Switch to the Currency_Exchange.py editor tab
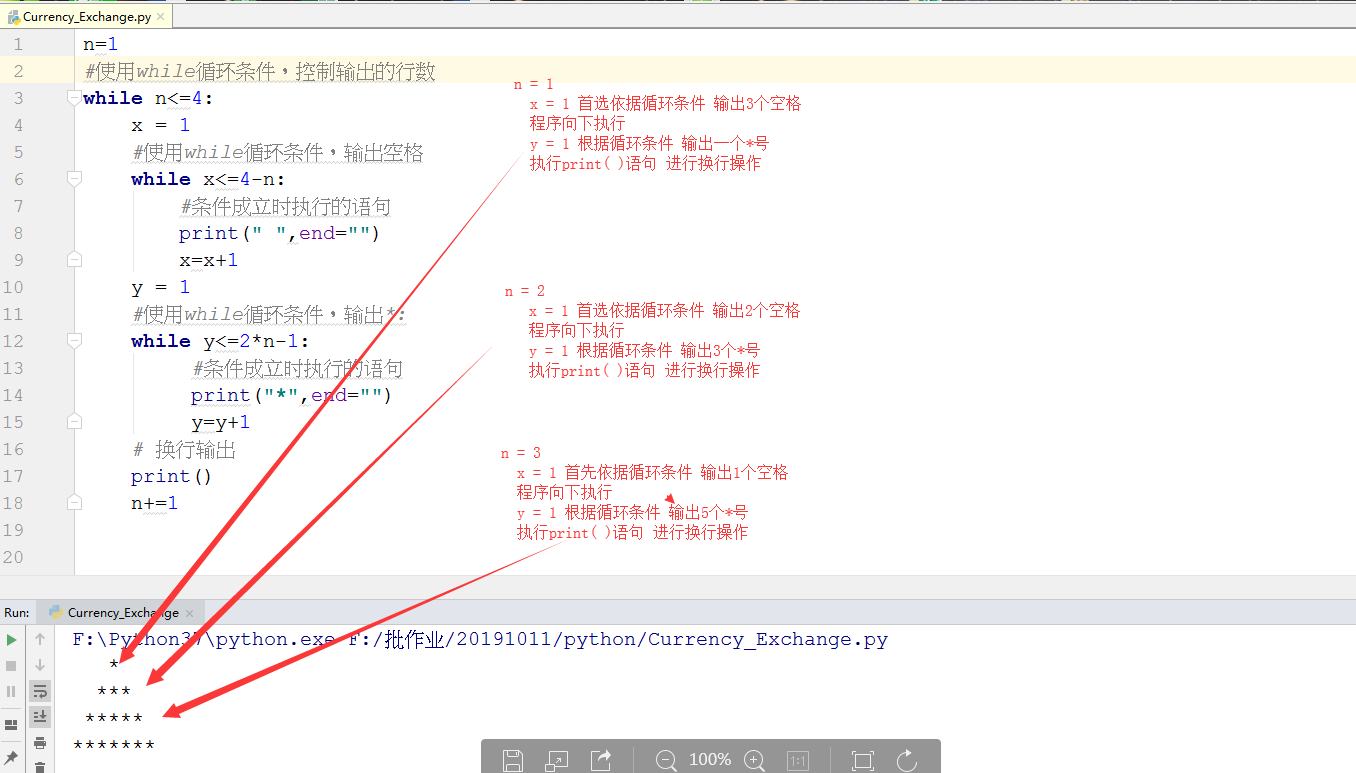Viewport: 1356px width, 773px height. pos(87,17)
